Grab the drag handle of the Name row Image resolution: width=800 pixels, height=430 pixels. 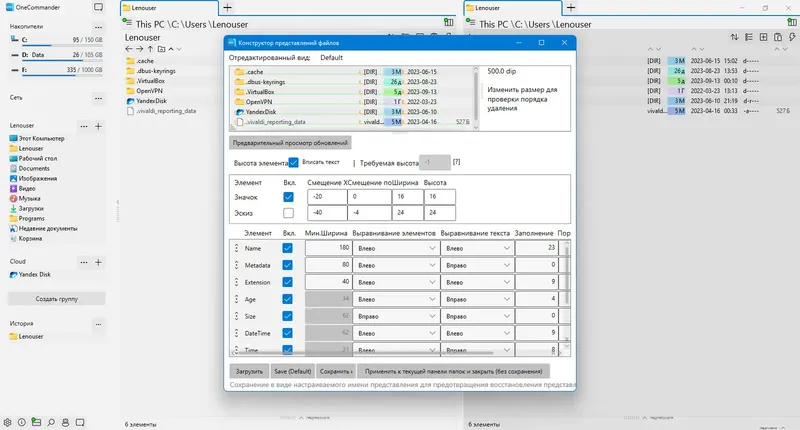[x=236, y=248]
